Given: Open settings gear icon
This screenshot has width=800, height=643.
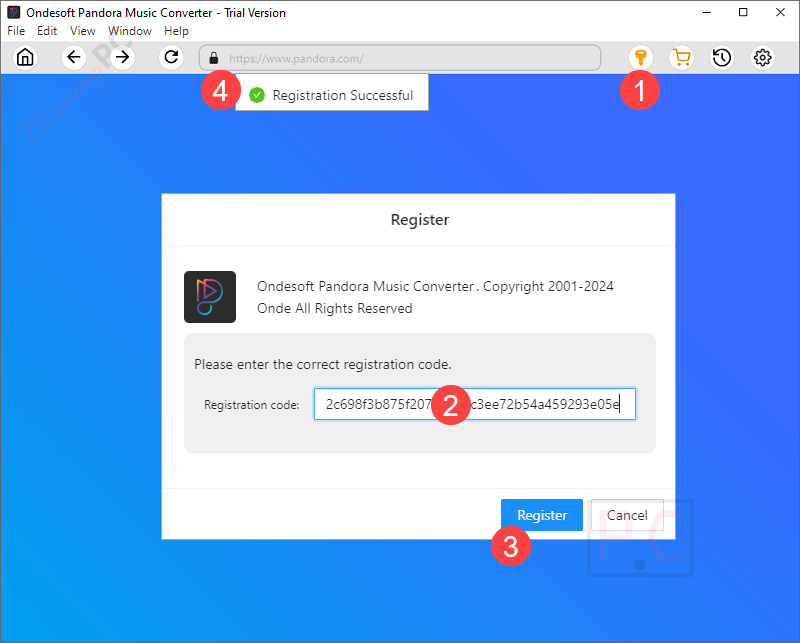Looking at the screenshot, I should (763, 57).
